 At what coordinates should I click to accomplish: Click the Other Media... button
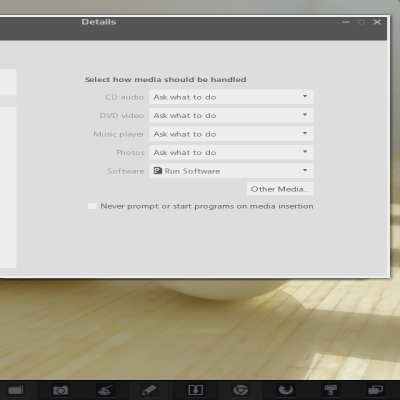click(x=280, y=189)
